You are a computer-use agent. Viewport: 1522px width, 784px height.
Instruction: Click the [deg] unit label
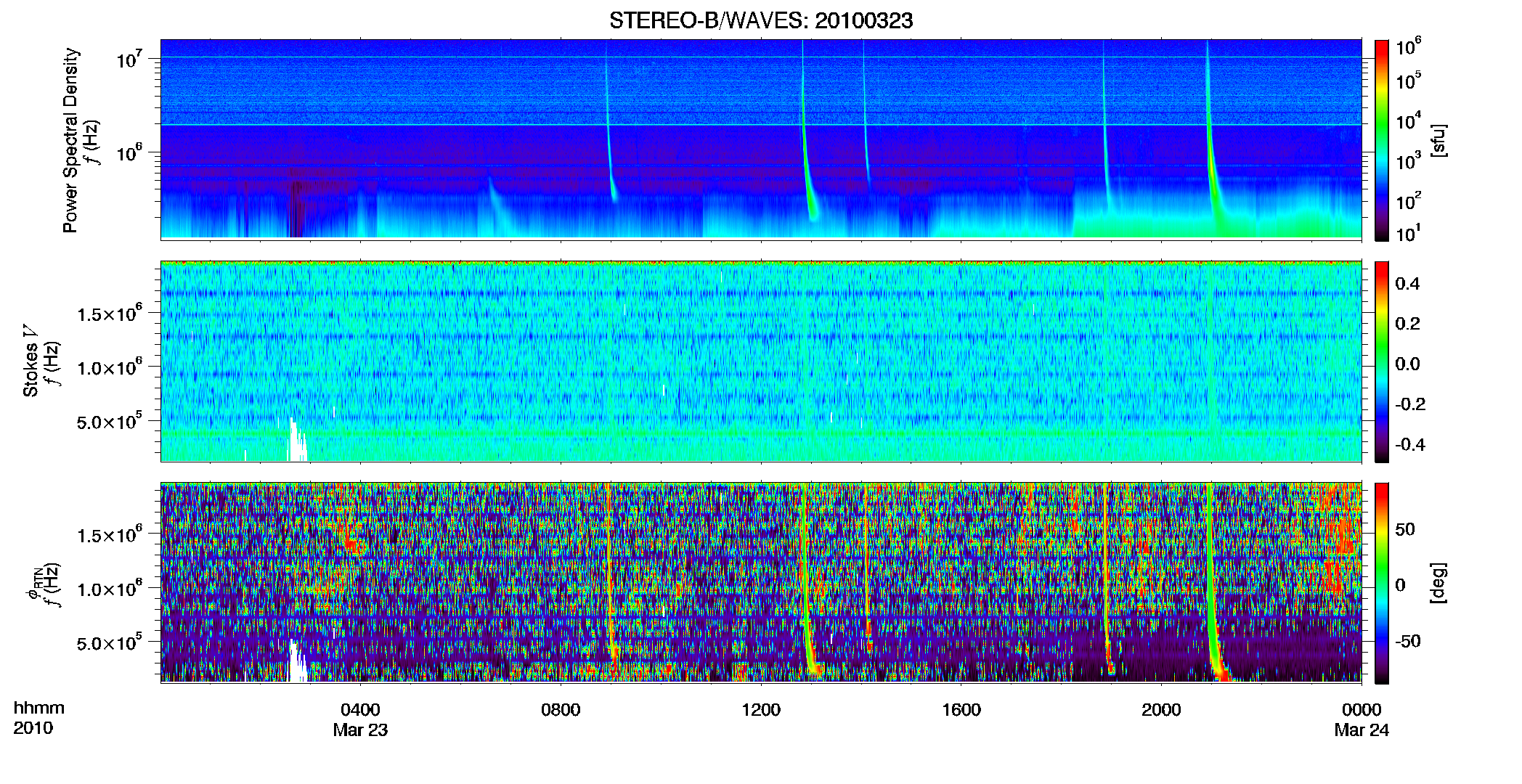pyautogui.click(x=1438, y=583)
